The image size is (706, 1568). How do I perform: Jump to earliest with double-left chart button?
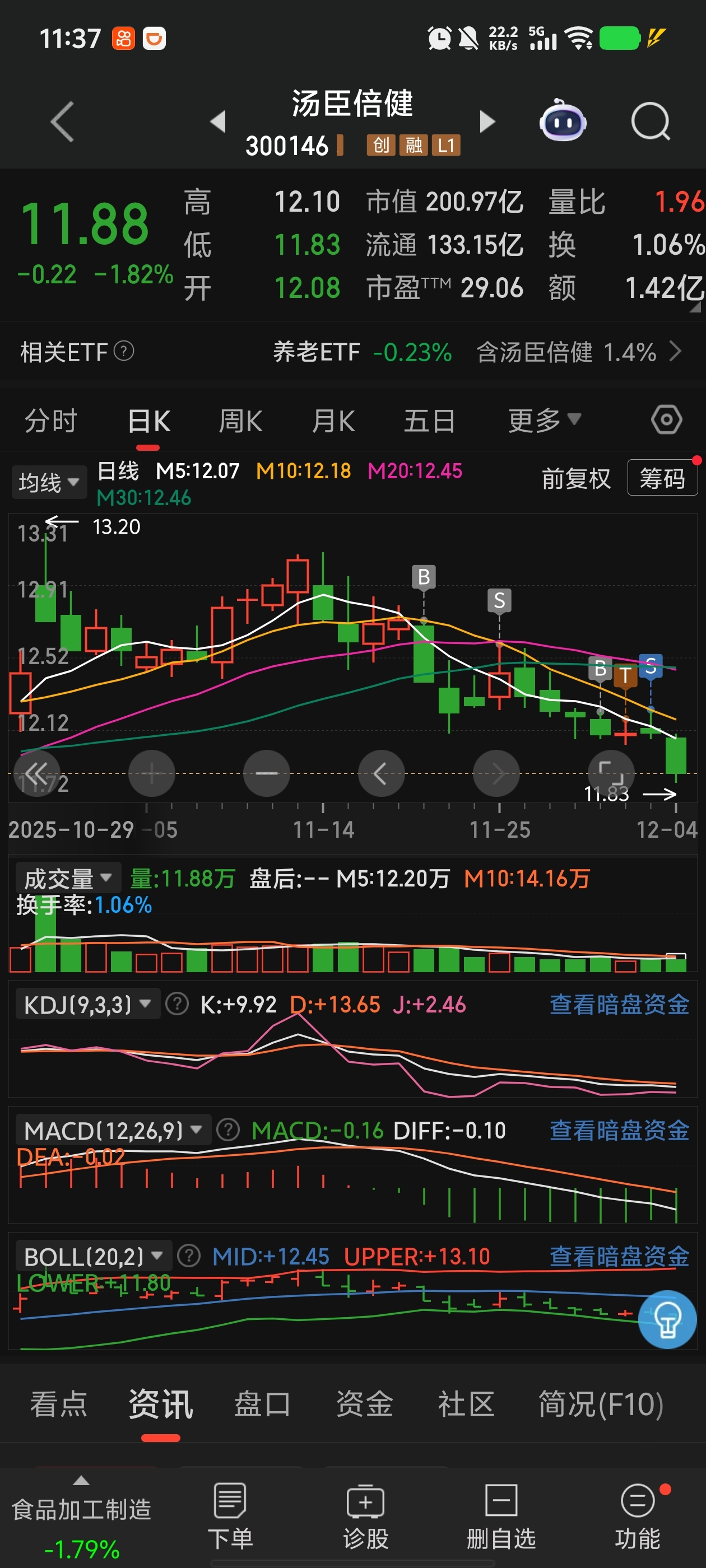36,774
